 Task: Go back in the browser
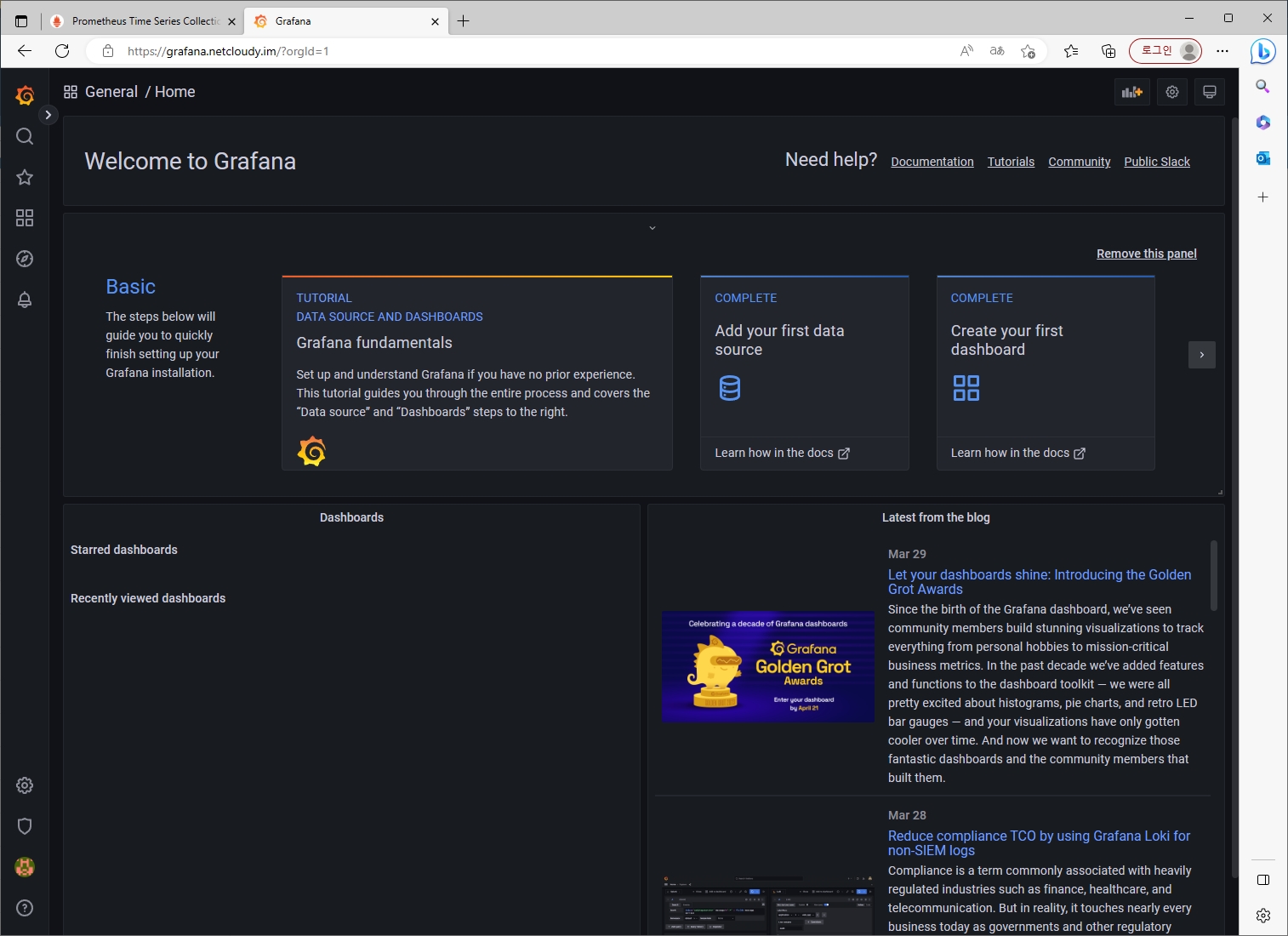pyautogui.click(x=25, y=51)
